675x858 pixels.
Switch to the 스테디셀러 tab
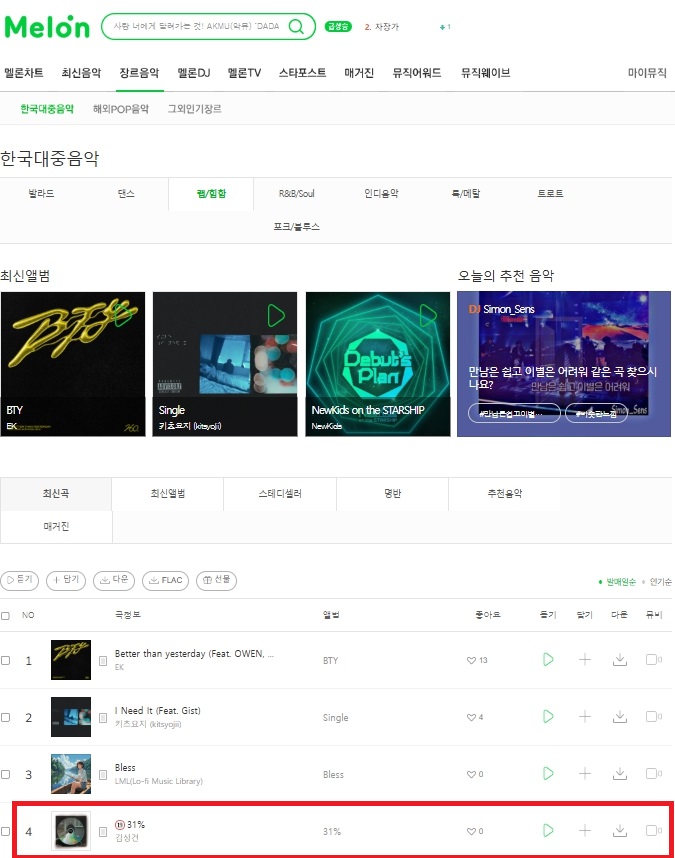pyautogui.click(x=280, y=494)
